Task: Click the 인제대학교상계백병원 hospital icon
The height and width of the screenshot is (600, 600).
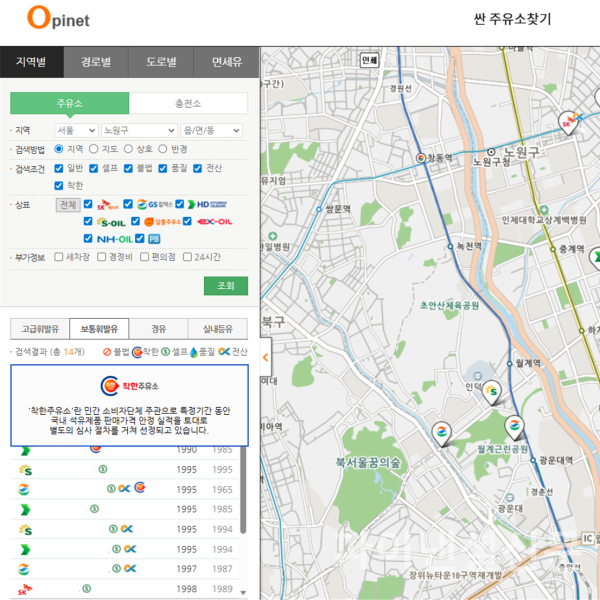Action: [544, 210]
